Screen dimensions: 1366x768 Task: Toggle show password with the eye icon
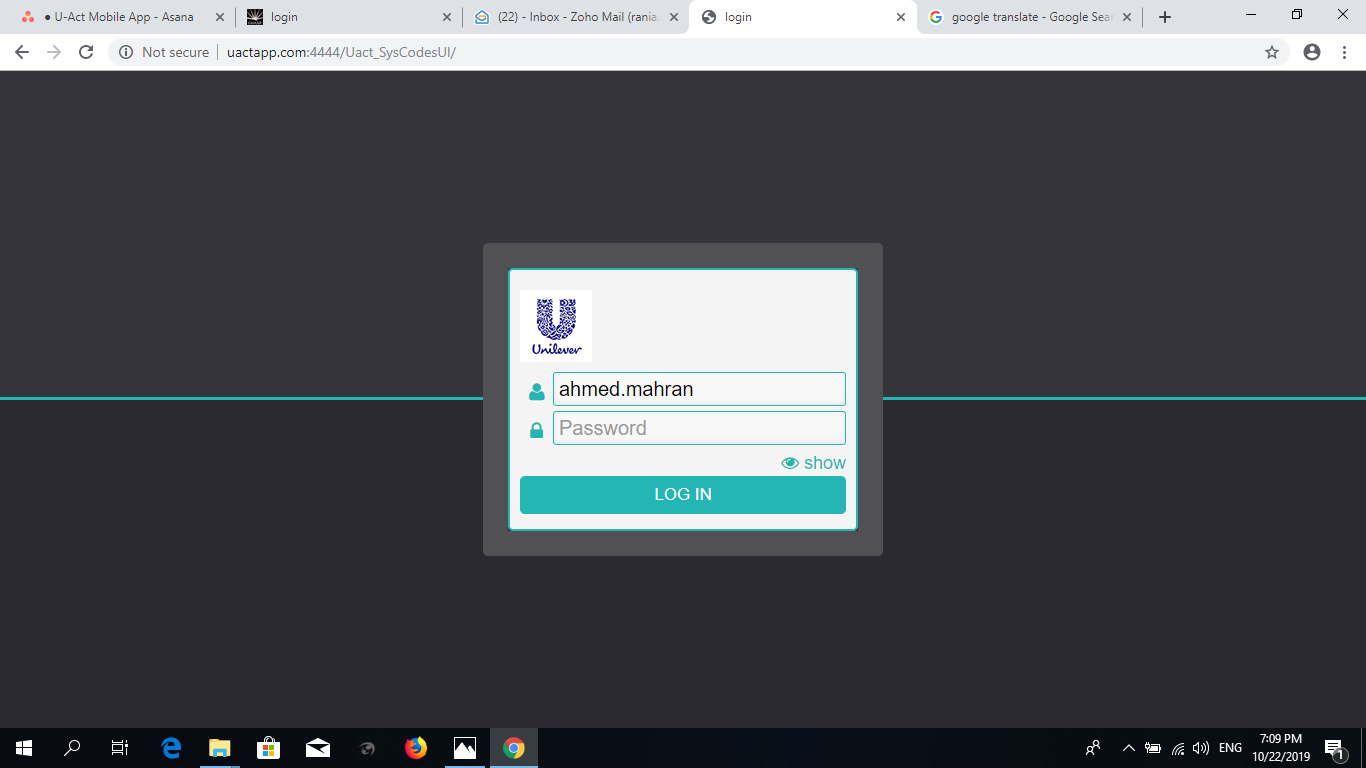(813, 463)
